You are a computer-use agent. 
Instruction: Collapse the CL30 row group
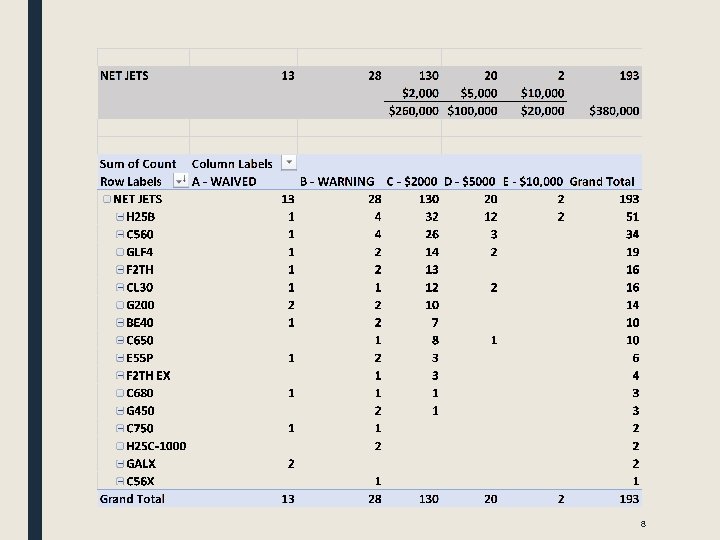point(120,287)
